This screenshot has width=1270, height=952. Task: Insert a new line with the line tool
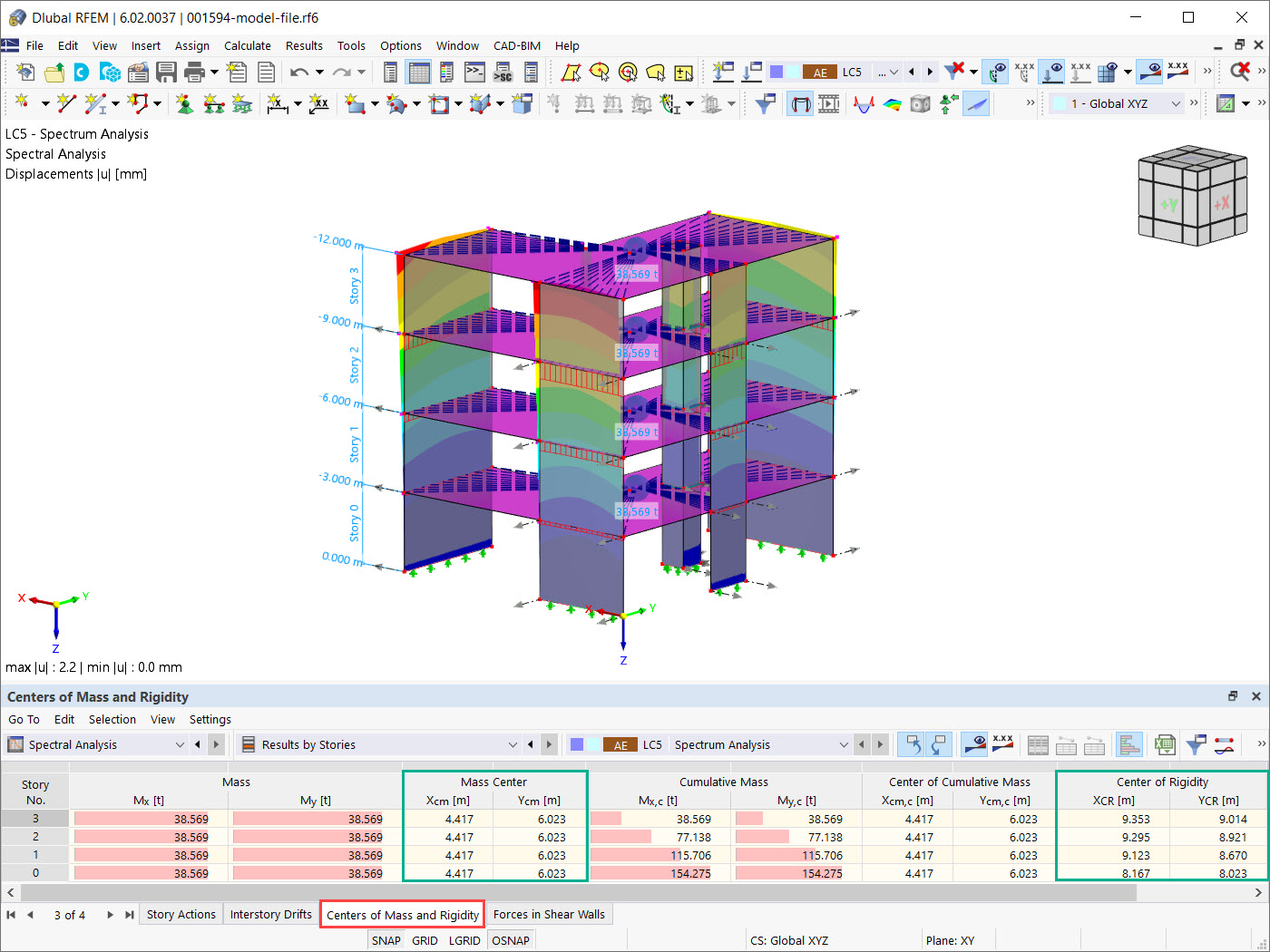coord(66,103)
